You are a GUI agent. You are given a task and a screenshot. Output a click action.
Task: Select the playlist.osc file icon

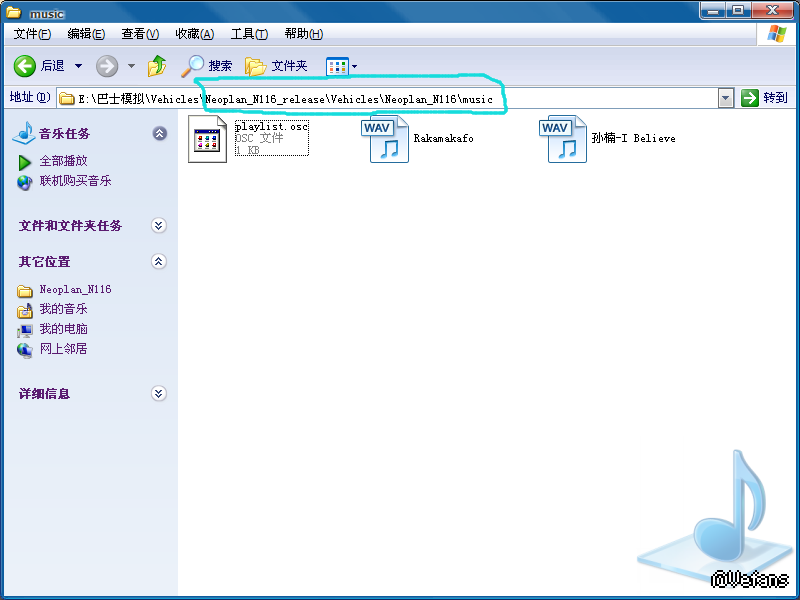coord(207,139)
